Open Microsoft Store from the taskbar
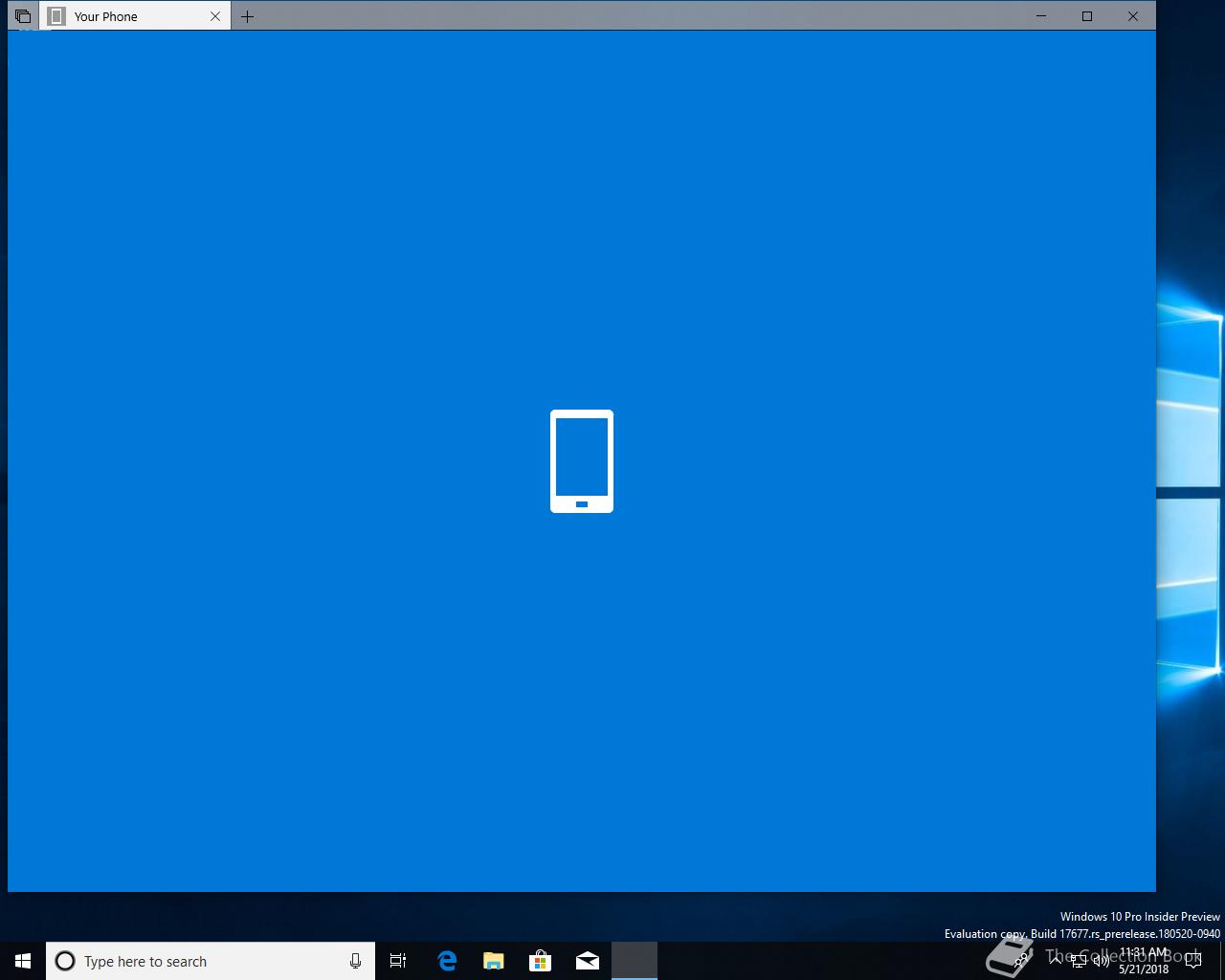This screenshot has height=980, width=1225. [541, 961]
